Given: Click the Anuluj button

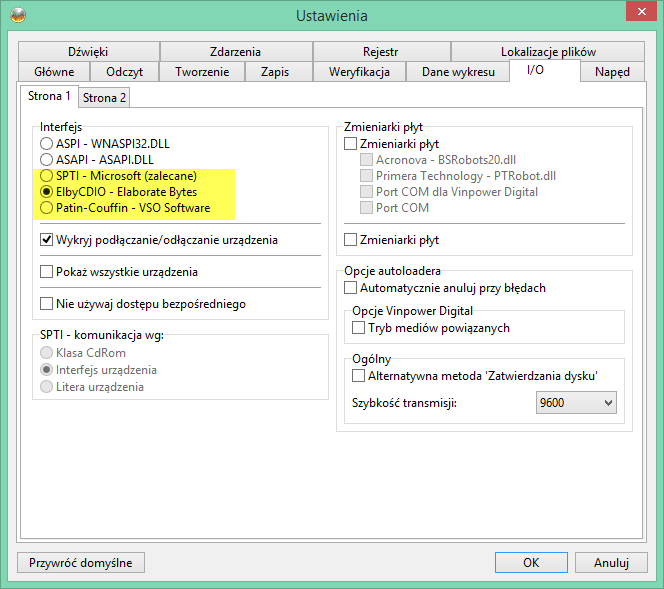Looking at the screenshot, I should pyautogui.click(x=611, y=563).
